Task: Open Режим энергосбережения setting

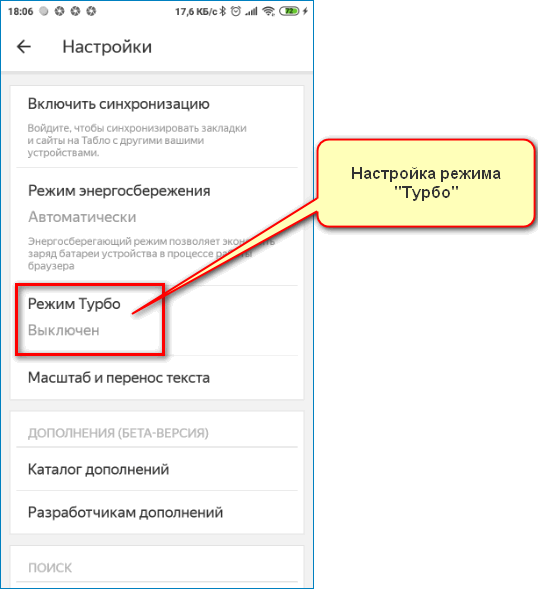Action: pyautogui.click(x=157, y=227)
